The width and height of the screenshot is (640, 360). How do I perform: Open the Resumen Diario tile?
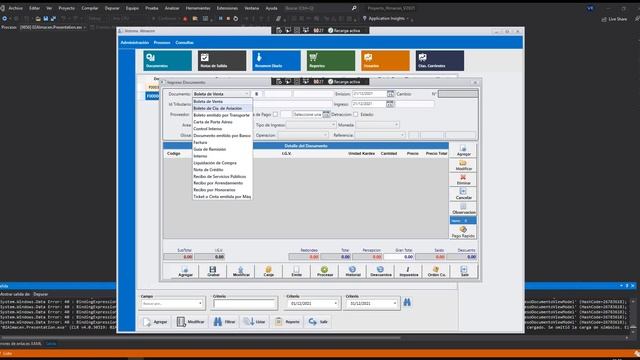(276, 60)
